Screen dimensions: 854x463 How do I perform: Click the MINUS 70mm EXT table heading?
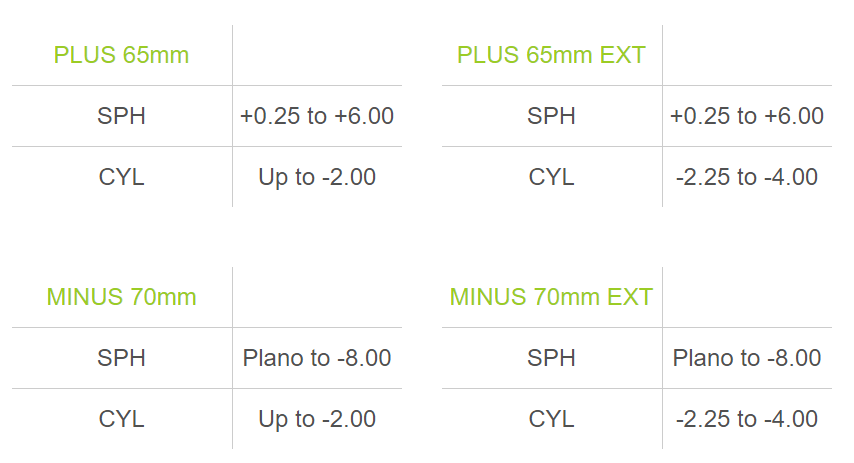pos(551,297)
